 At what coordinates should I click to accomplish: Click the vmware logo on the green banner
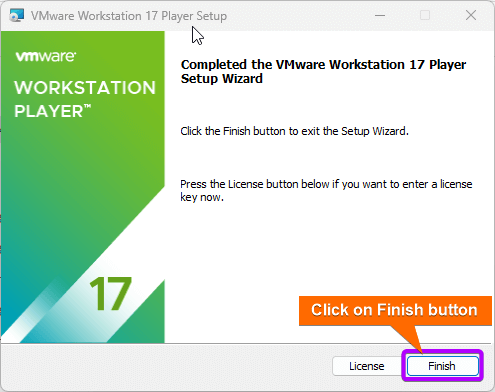coord(46,56)
